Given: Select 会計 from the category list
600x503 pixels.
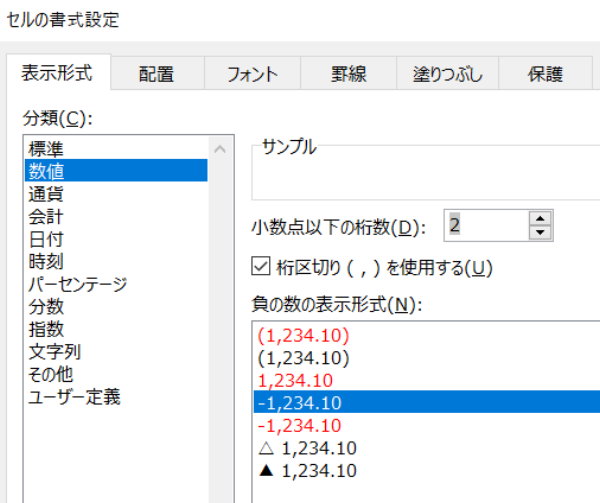Looking at the screenshot, I should point(47,216).
